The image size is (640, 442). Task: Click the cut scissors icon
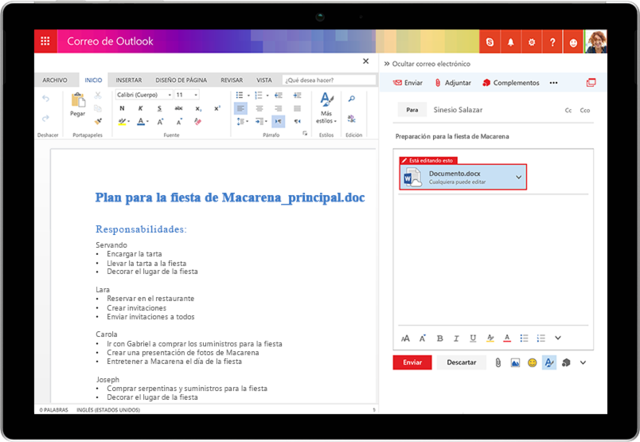[98, 95]
